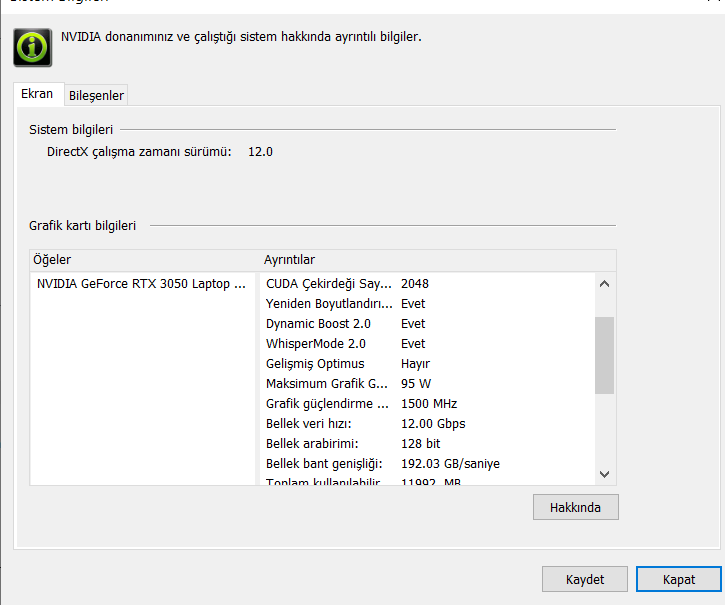725x605 pixels.
Task: Select NVIDIA GeForce RTX 3050 Laptop item
Action: (141, 284)
